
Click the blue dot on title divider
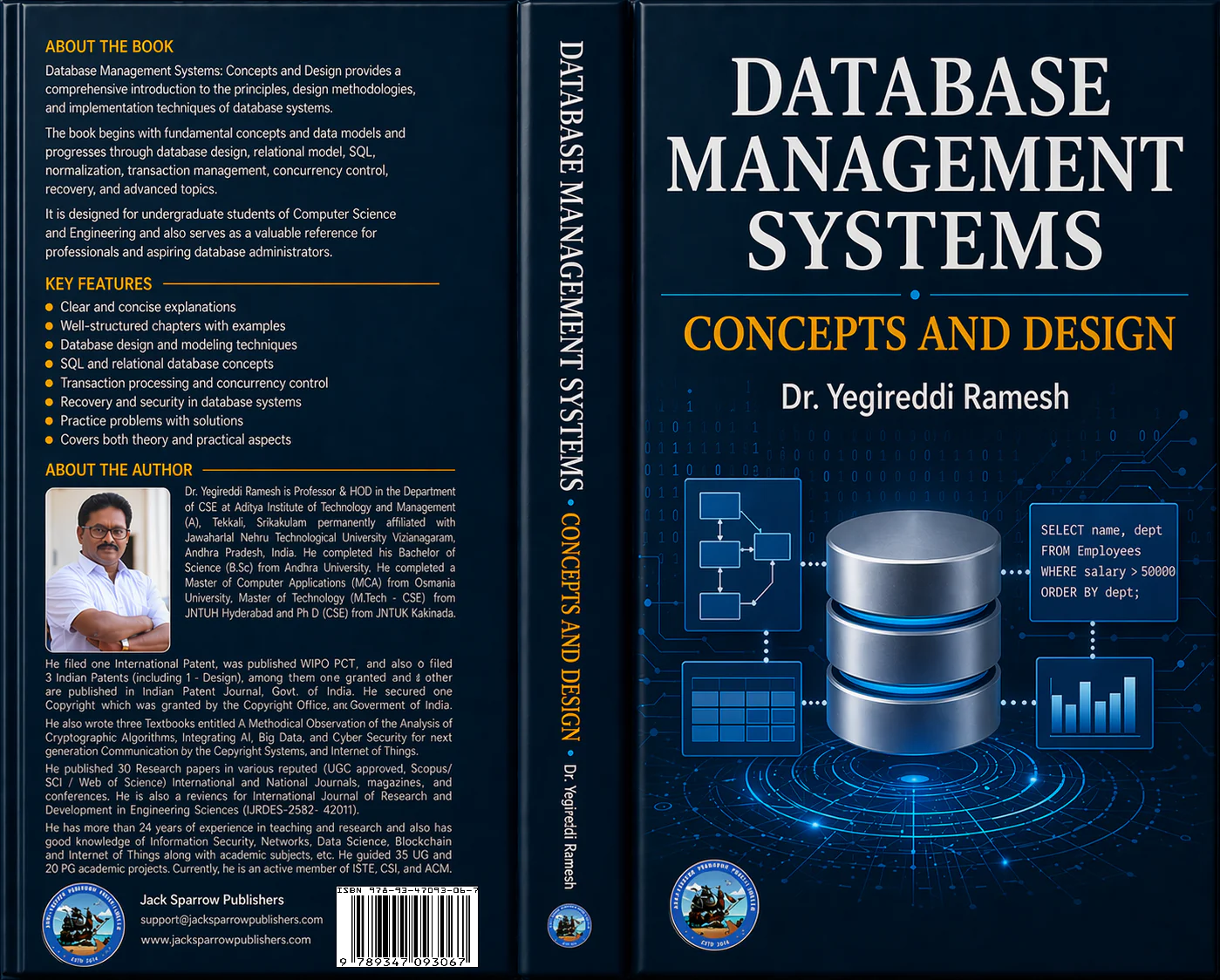point(915,295)
